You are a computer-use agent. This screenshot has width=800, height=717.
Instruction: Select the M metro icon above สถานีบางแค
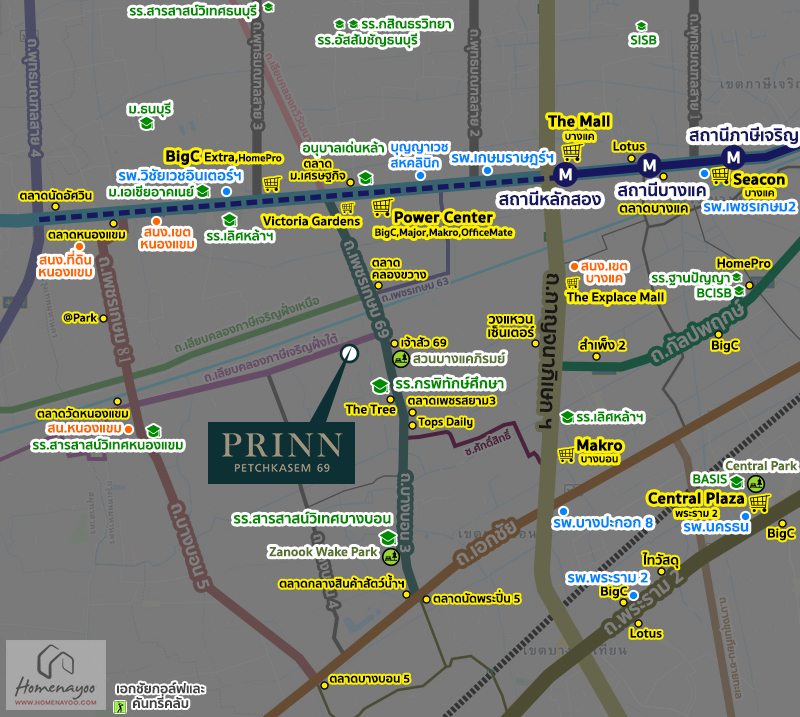coord(649,165)
